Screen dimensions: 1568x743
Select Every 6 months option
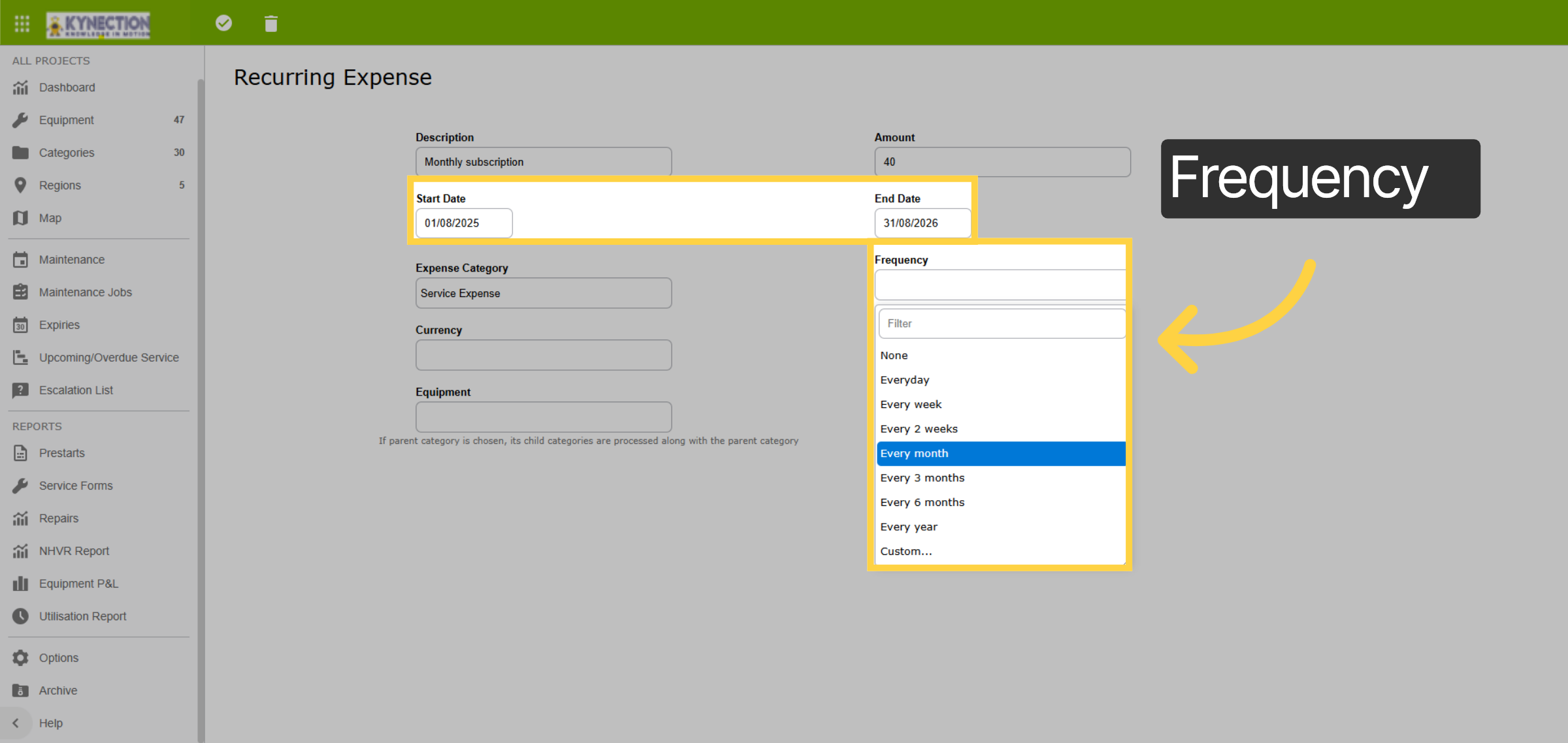pyautogui.click(x=1001, y=503)
